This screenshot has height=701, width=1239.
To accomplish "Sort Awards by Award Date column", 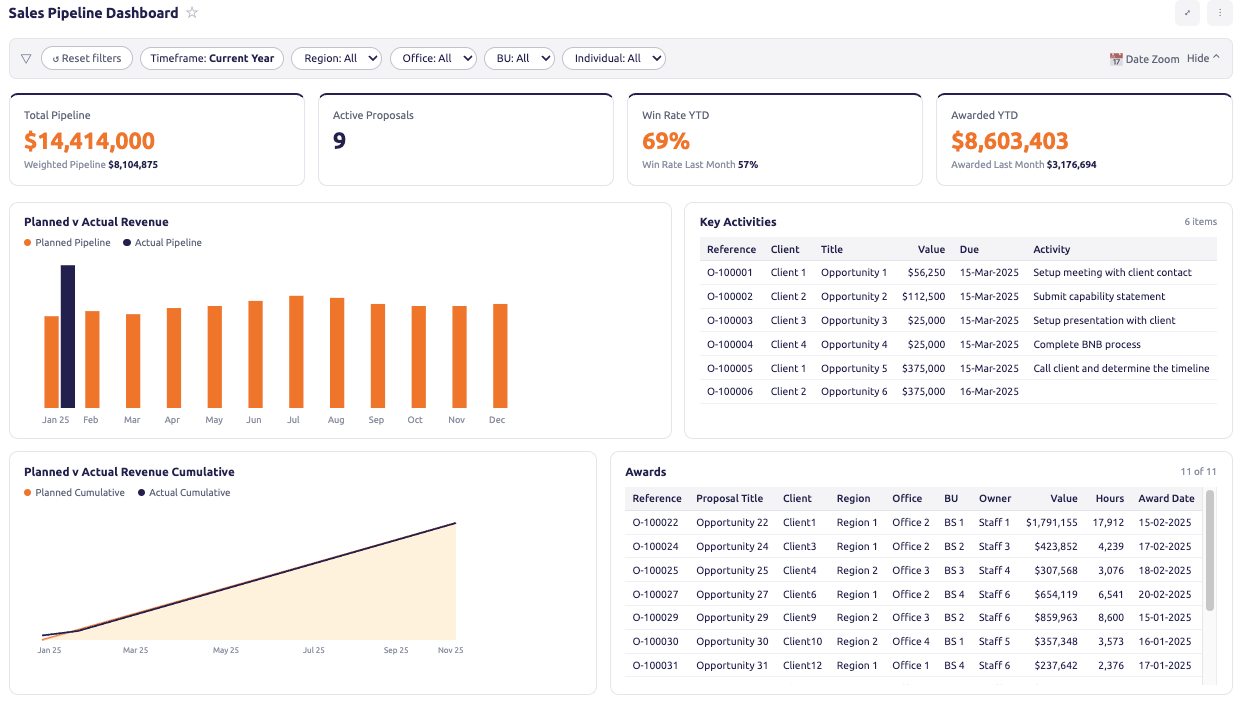I will tap(1166, 498).
